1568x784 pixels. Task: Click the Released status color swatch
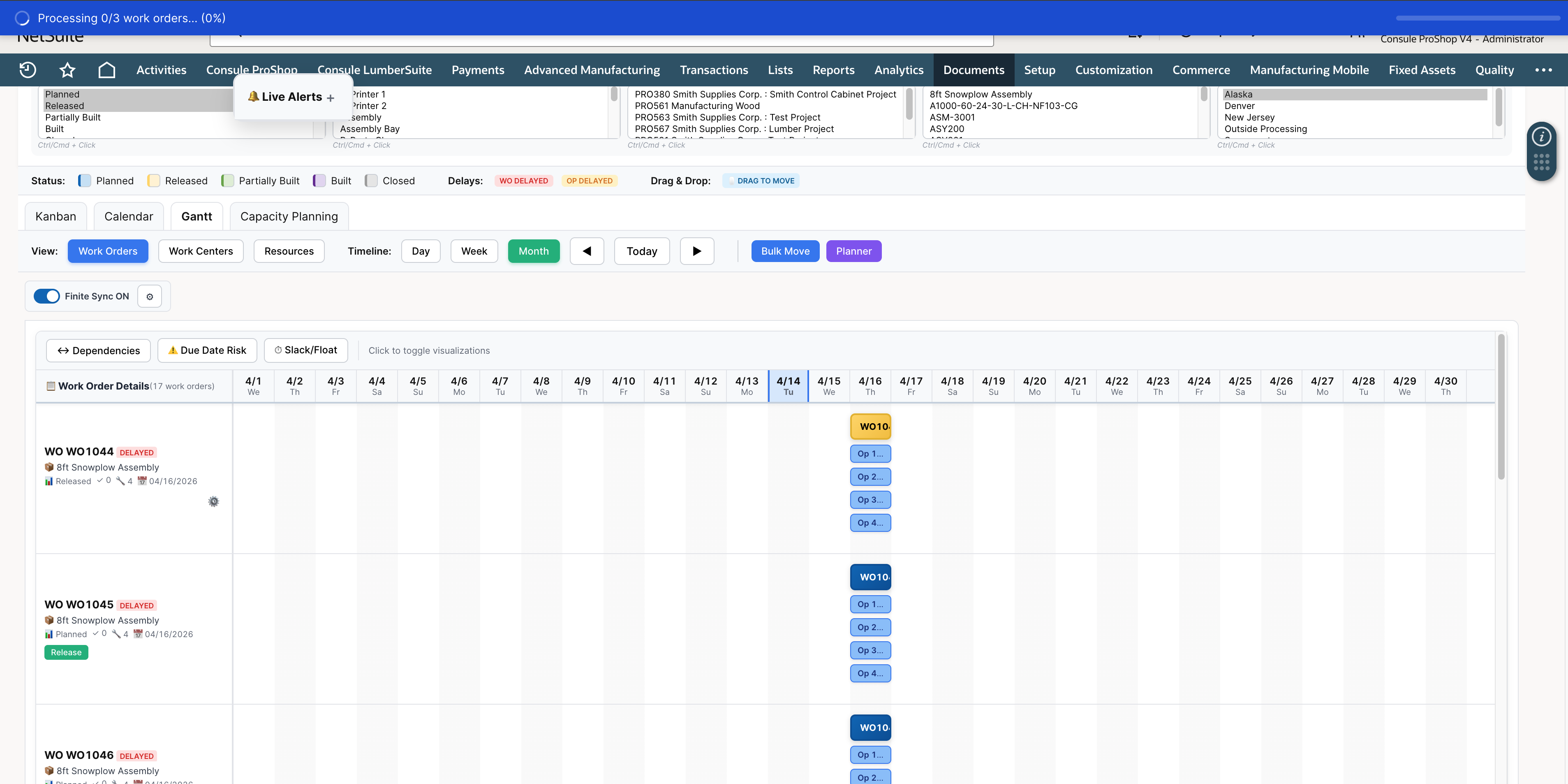point(153,181)
